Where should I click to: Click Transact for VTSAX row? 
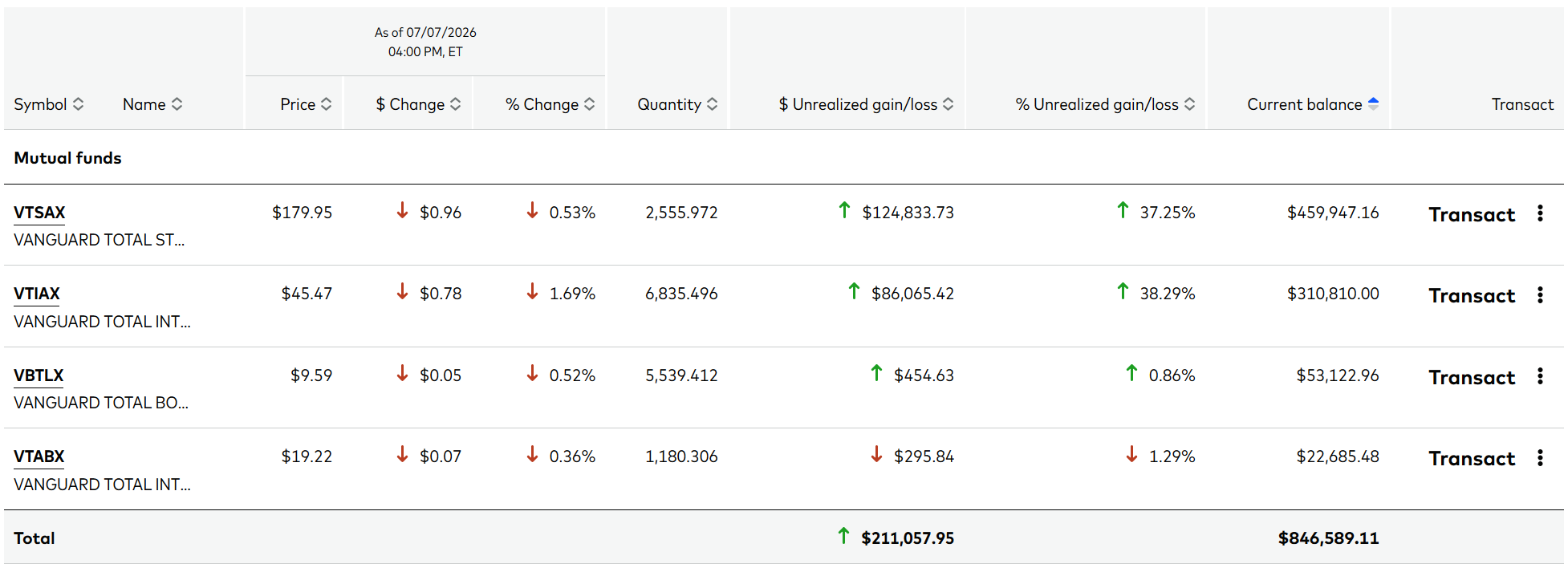click(1472, 215)
